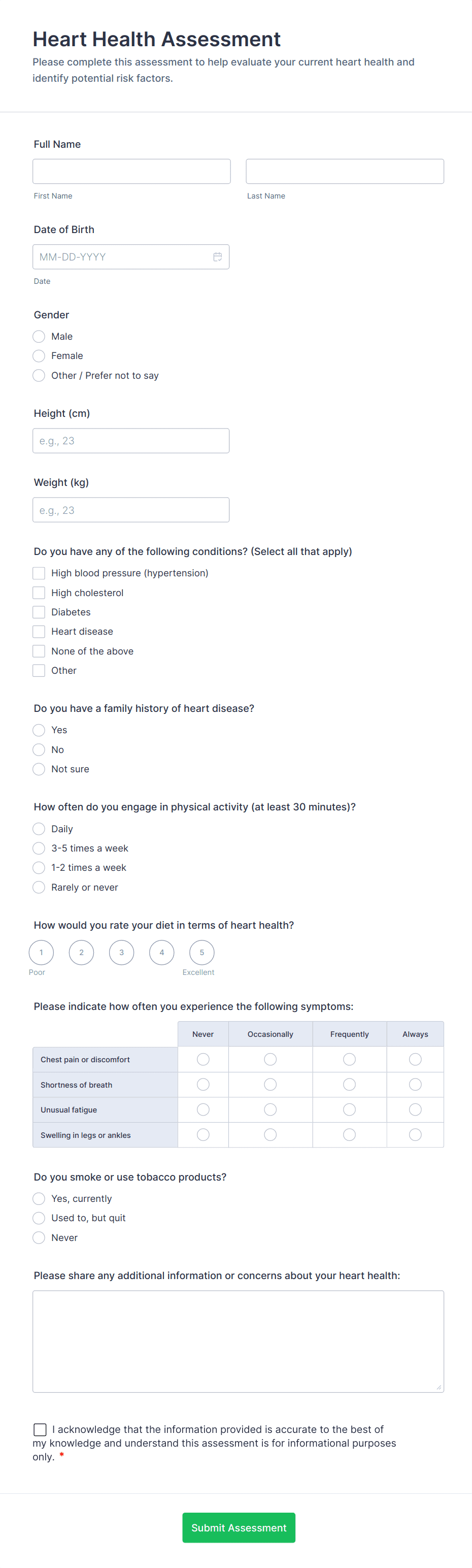Mark shortness of breath as Frequently
The height and width of the screenshot is (1568, 472).
[349, 1084]
